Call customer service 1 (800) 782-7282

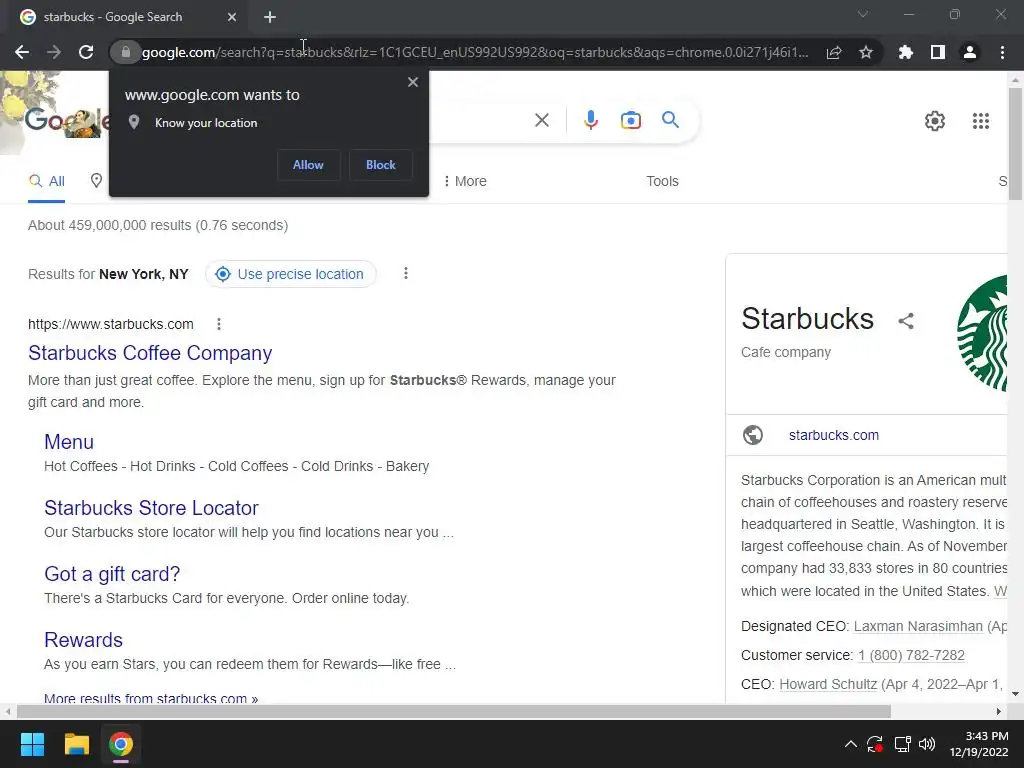point(911,656)
